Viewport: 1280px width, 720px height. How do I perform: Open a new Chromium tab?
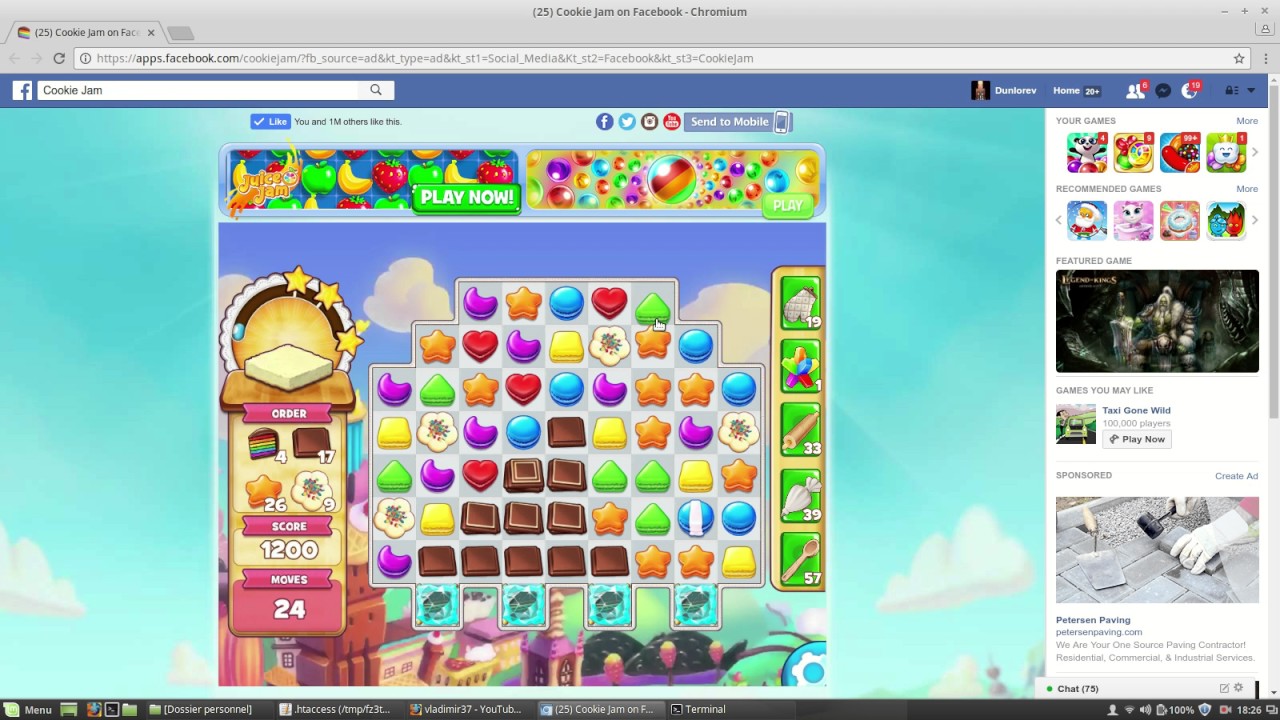[180, 33]
